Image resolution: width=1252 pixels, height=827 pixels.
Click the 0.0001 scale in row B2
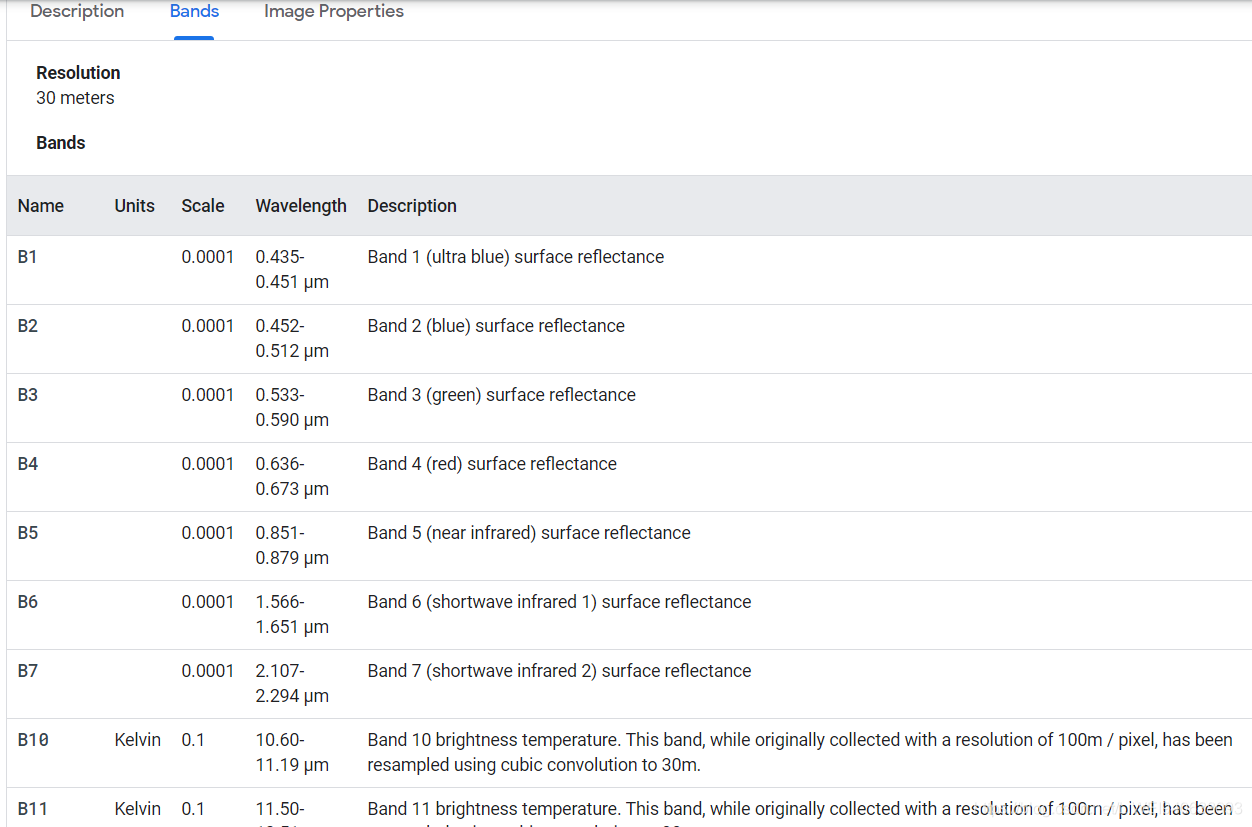click(x=208, y=326)
